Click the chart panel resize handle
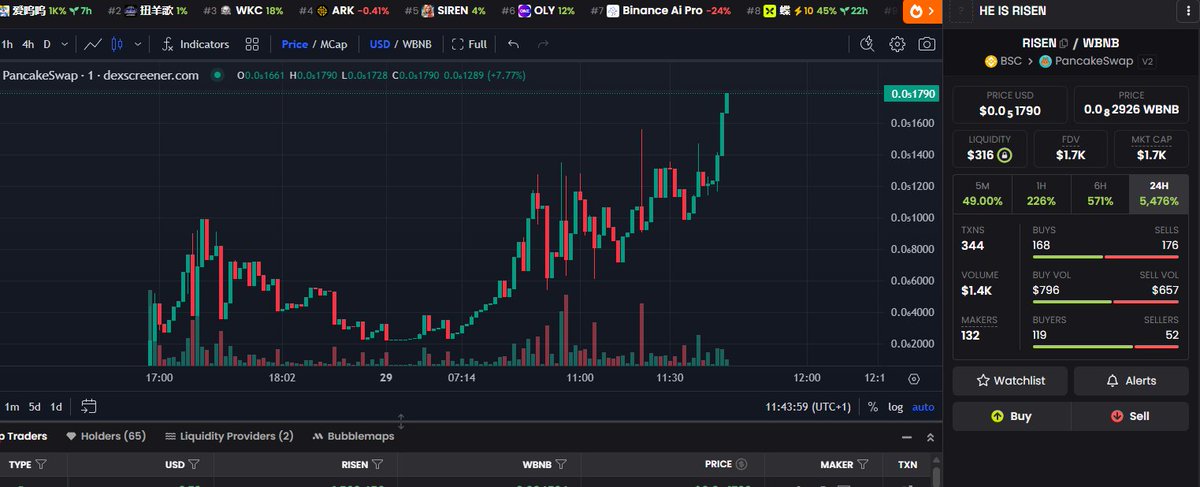The width and height of the screenshot is (1200, 487). (401, 421)
